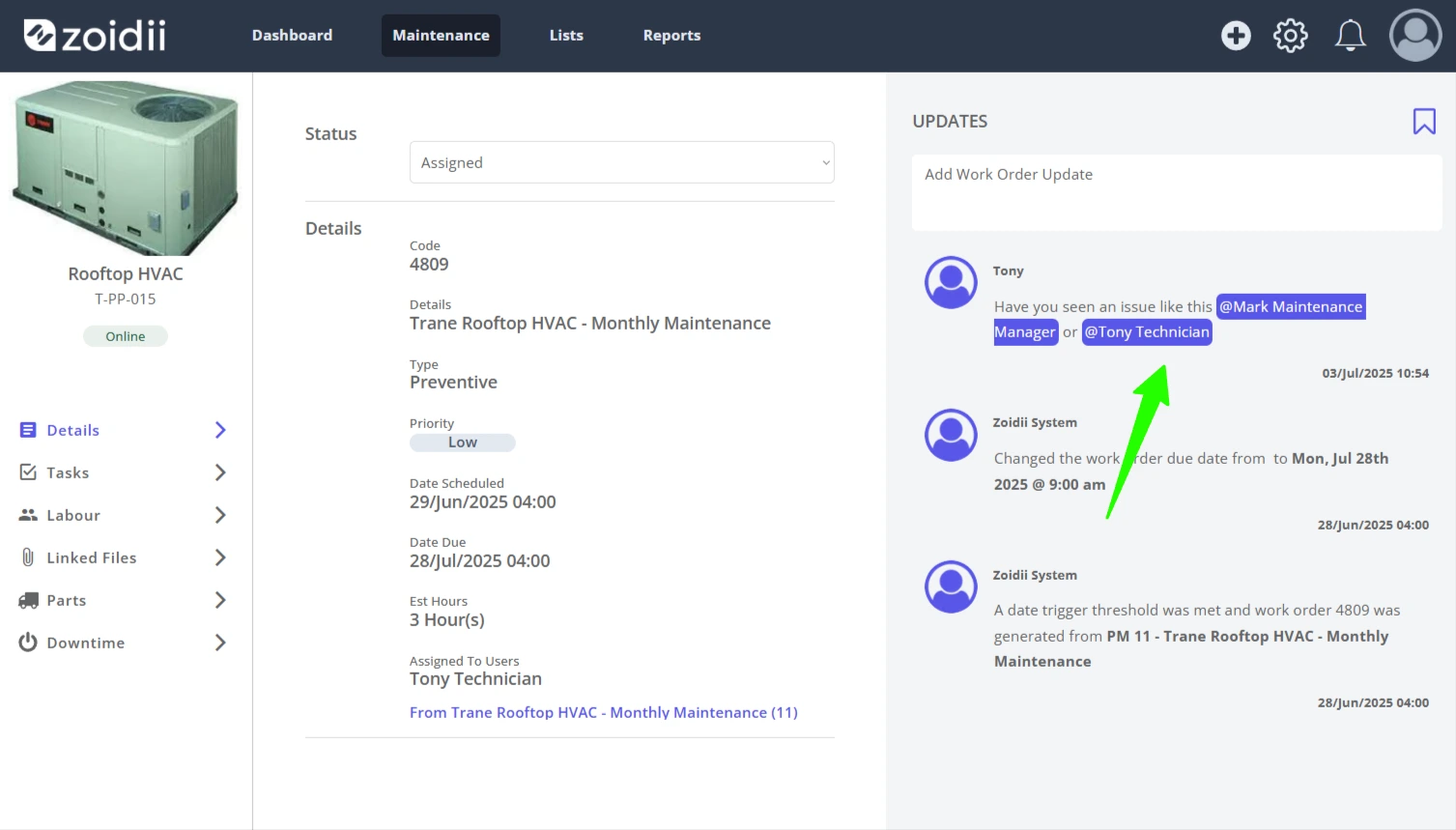The width and height of the screenshot is (1456, 830).
Task: Expand the Labour section chevron
Action: pyautogui.click(x=220, y=515)
